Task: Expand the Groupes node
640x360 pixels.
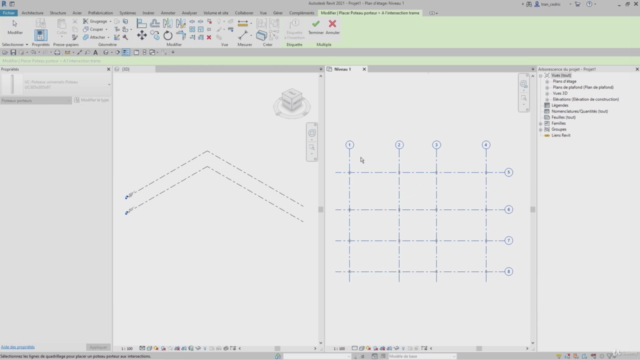Action: coord(541,129)
